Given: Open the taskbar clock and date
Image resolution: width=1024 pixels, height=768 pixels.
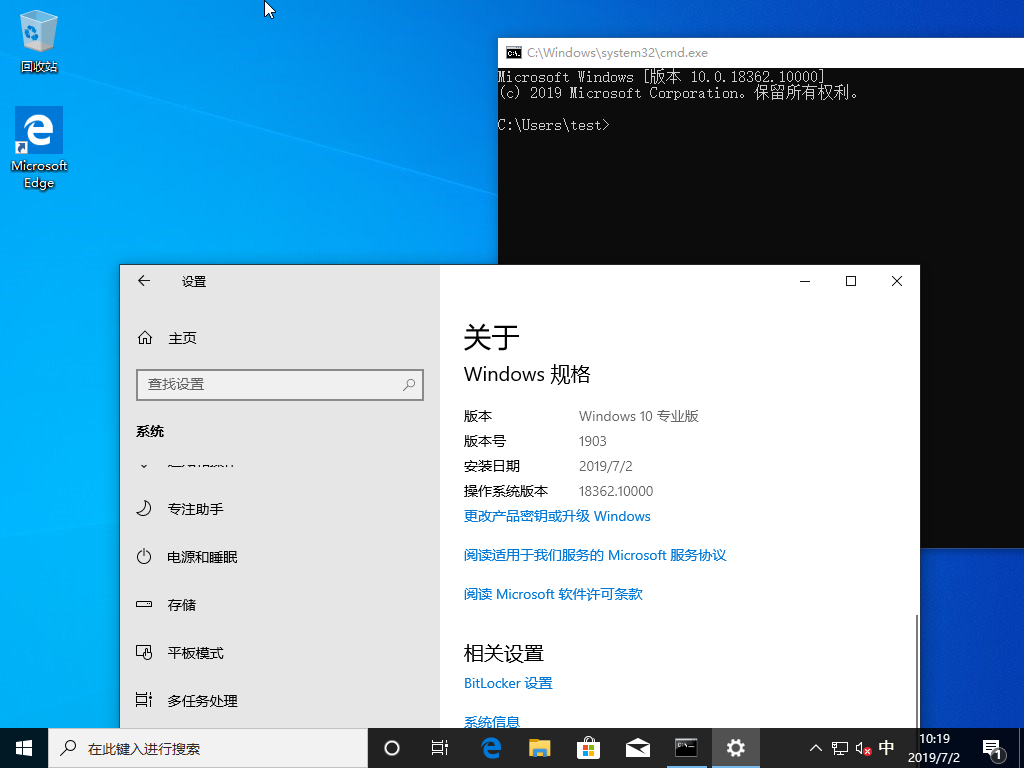Looking at the screenshot, I should pos(934,748).
